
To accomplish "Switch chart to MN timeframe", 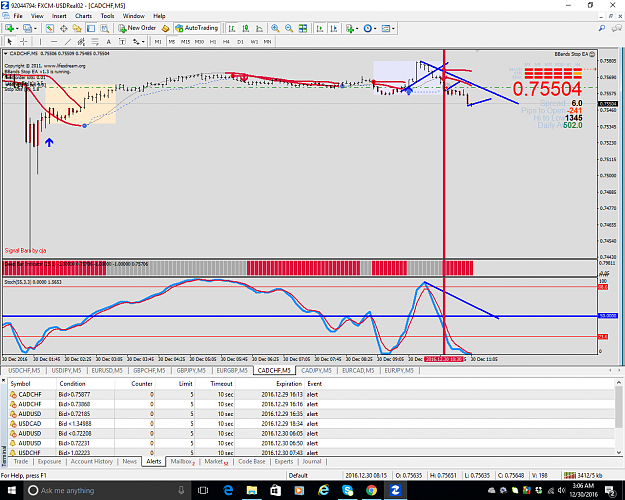I will [267, 41].
